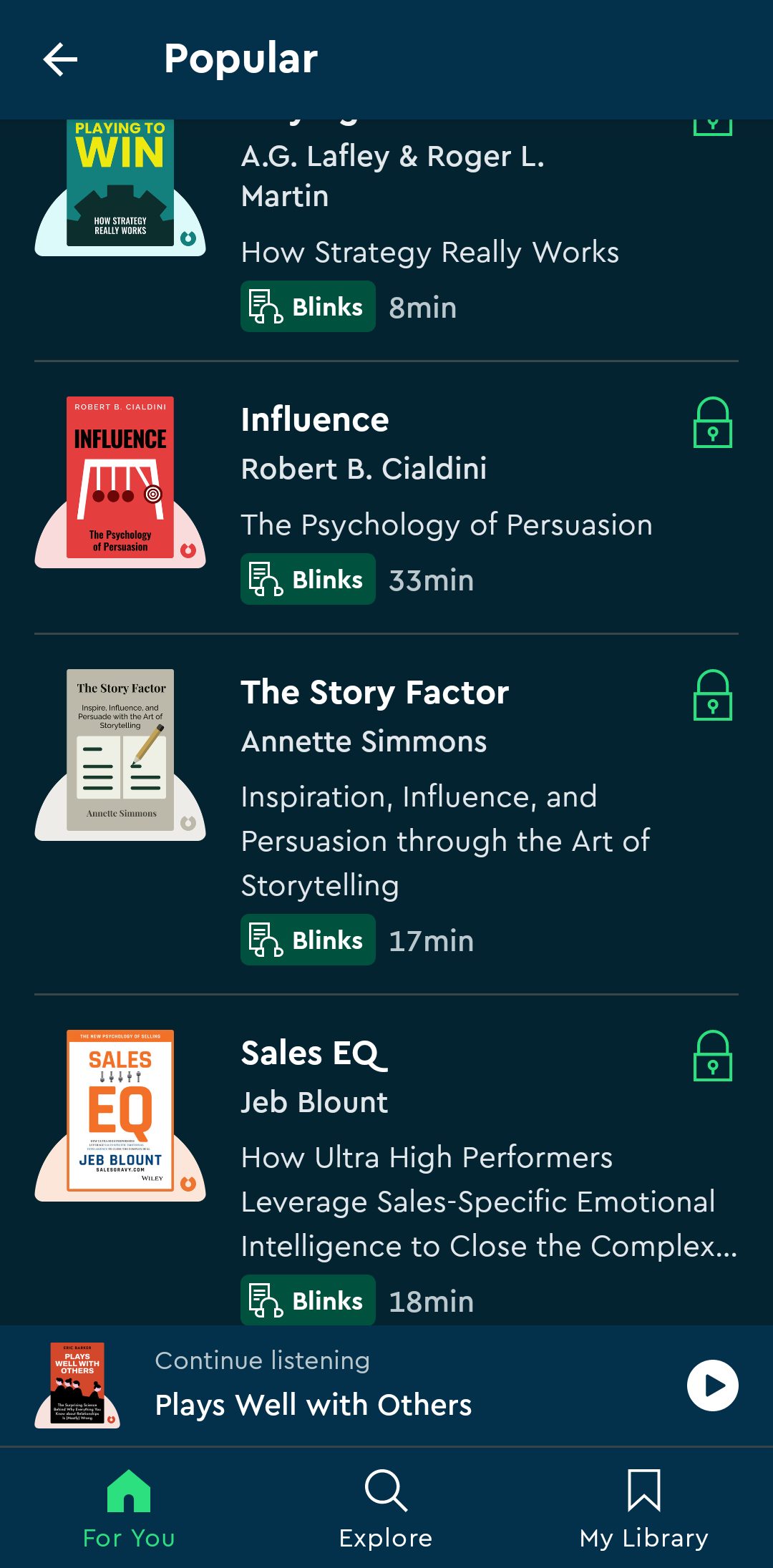Tap the My Library bookmark icon

(643, 1490)
